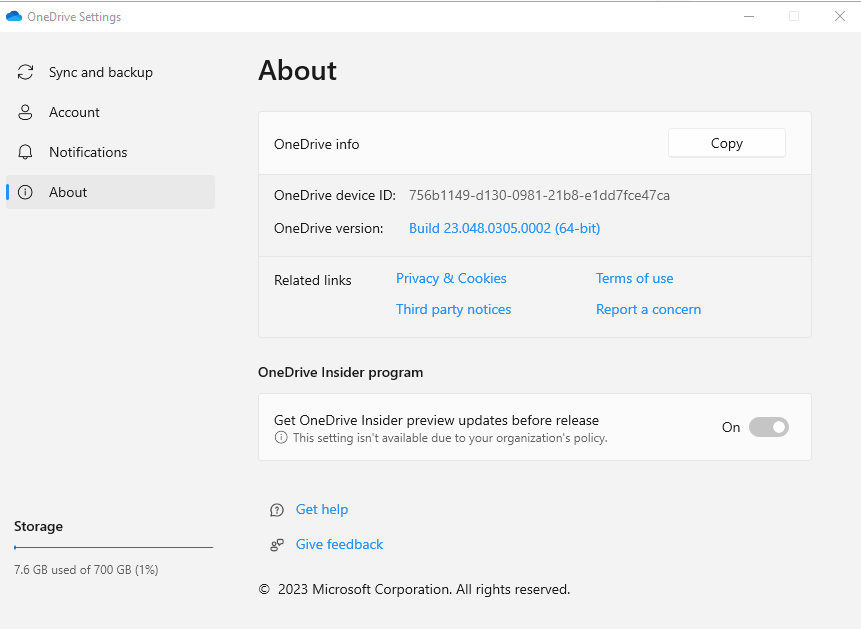
Task: Click the info icon beside organization policy note
Action: [x=281, y=438]
